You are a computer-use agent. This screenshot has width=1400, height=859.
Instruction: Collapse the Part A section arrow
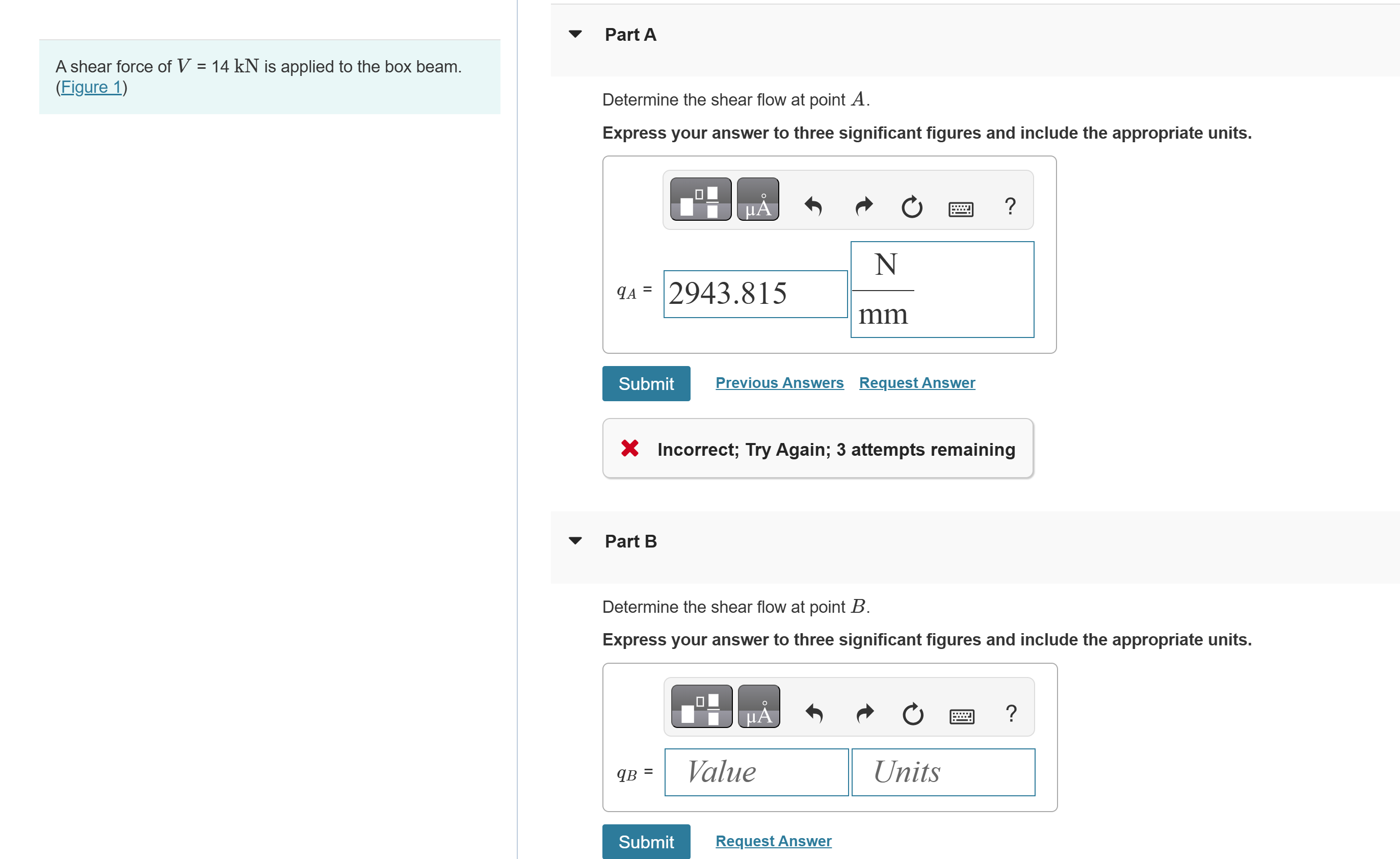point(575,34)
